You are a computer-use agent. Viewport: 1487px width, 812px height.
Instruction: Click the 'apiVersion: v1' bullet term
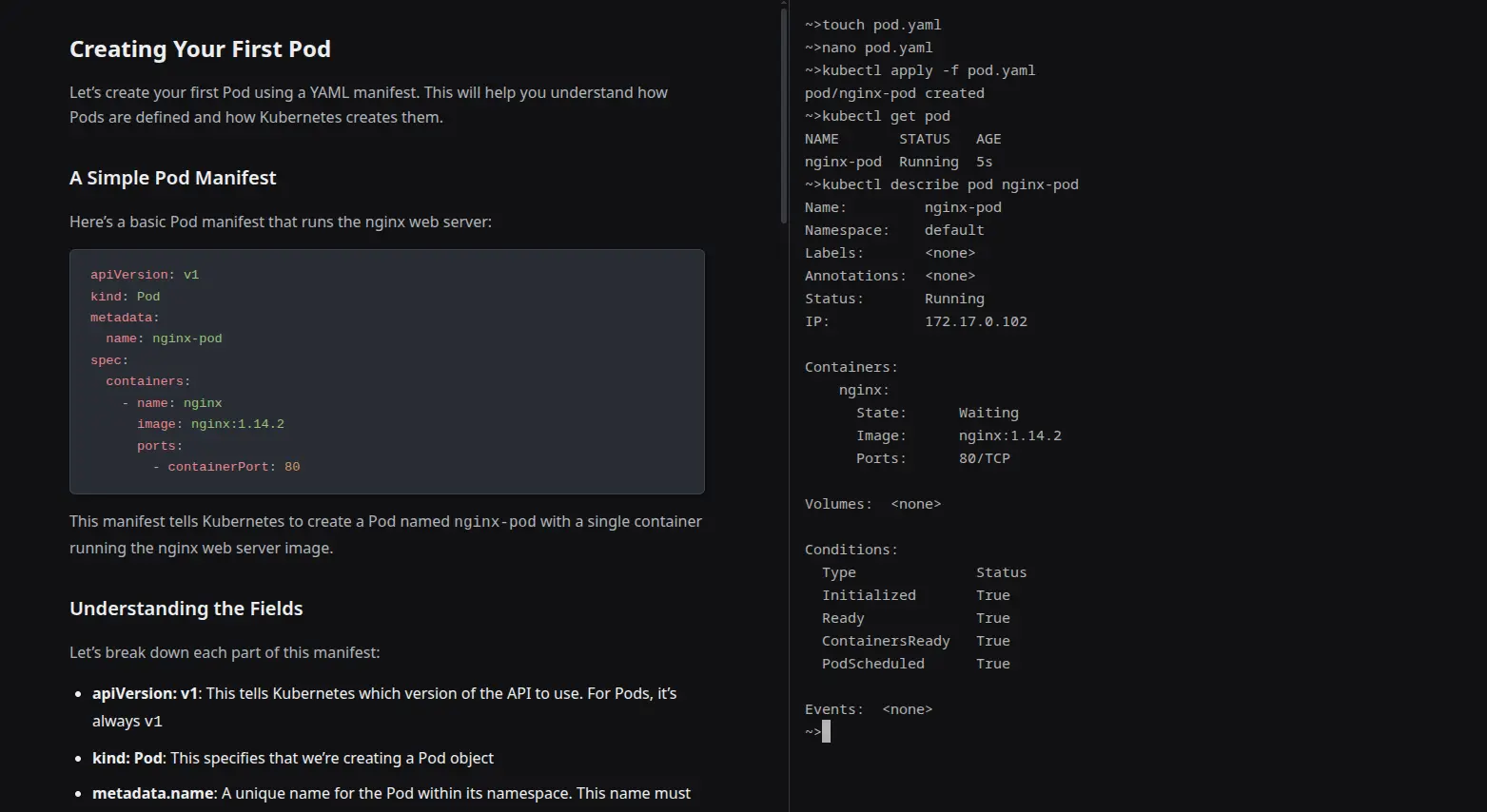145,694
